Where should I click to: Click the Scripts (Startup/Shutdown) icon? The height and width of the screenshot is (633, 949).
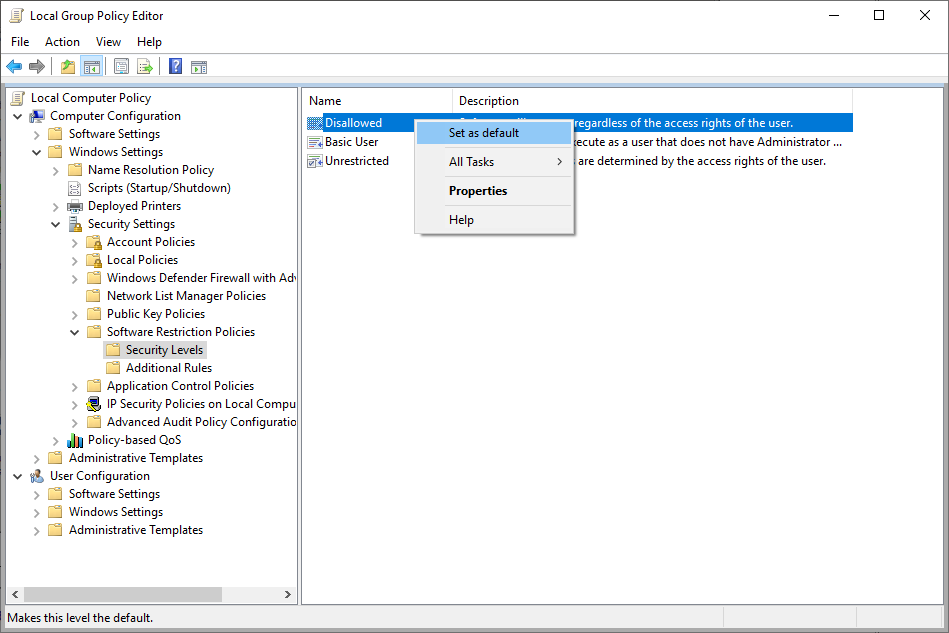coord(74,188)
